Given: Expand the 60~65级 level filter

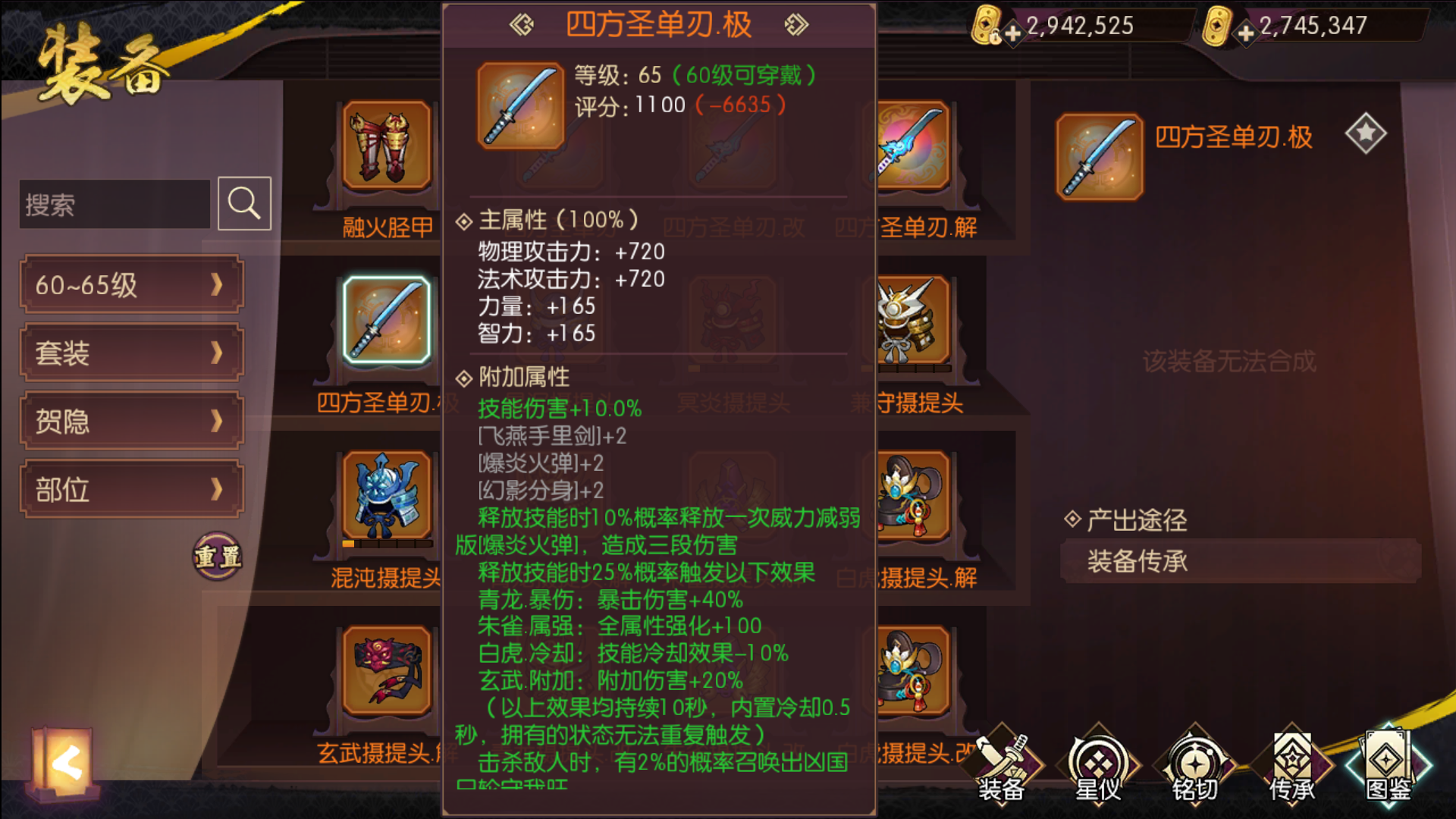Looking at the screenshot, I should 131,284.
